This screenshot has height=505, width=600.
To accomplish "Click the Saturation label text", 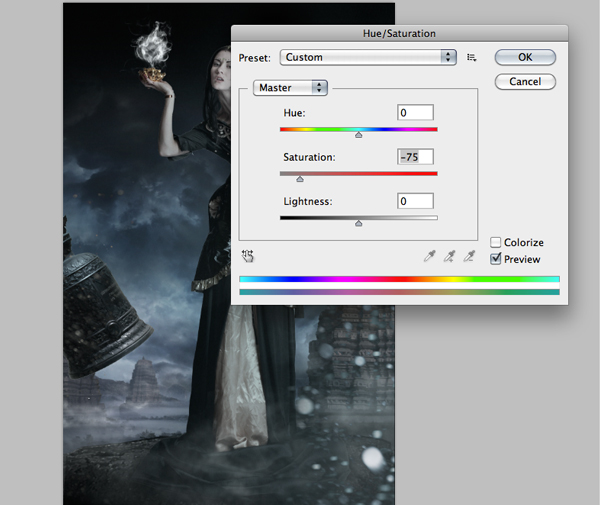I will [x=309, y=157].
